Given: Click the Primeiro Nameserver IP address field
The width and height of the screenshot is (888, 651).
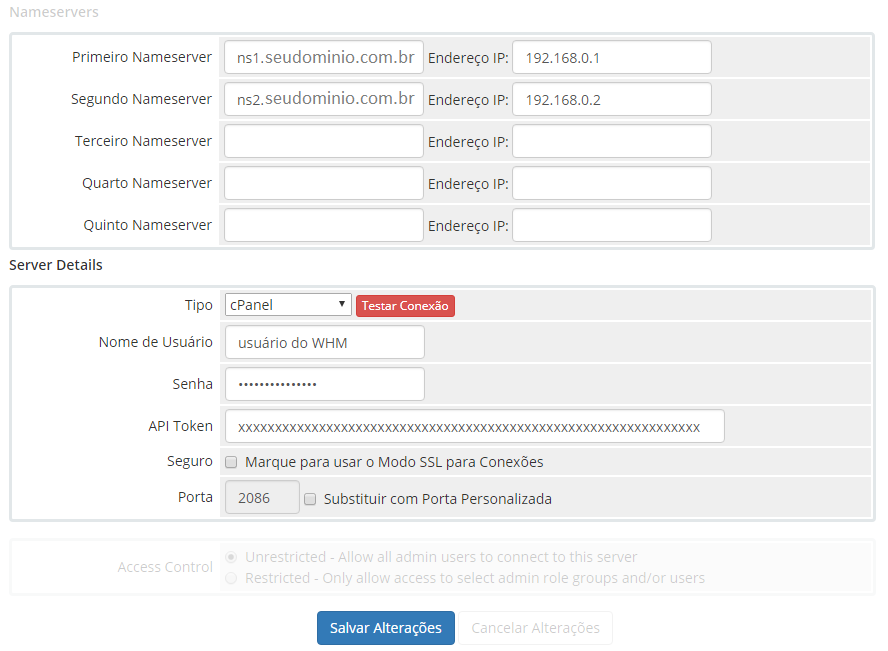Looking at the screenshot, I should [612, 57].
